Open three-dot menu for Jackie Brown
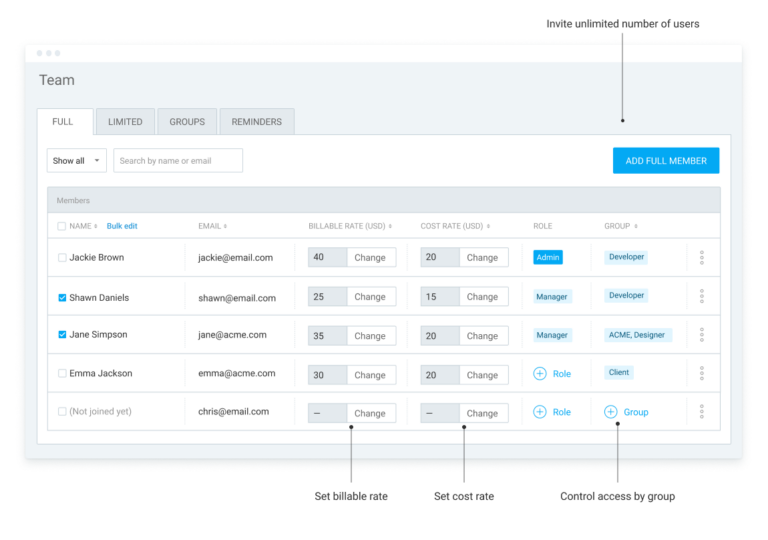768x540 pixels. coord(701,258)
